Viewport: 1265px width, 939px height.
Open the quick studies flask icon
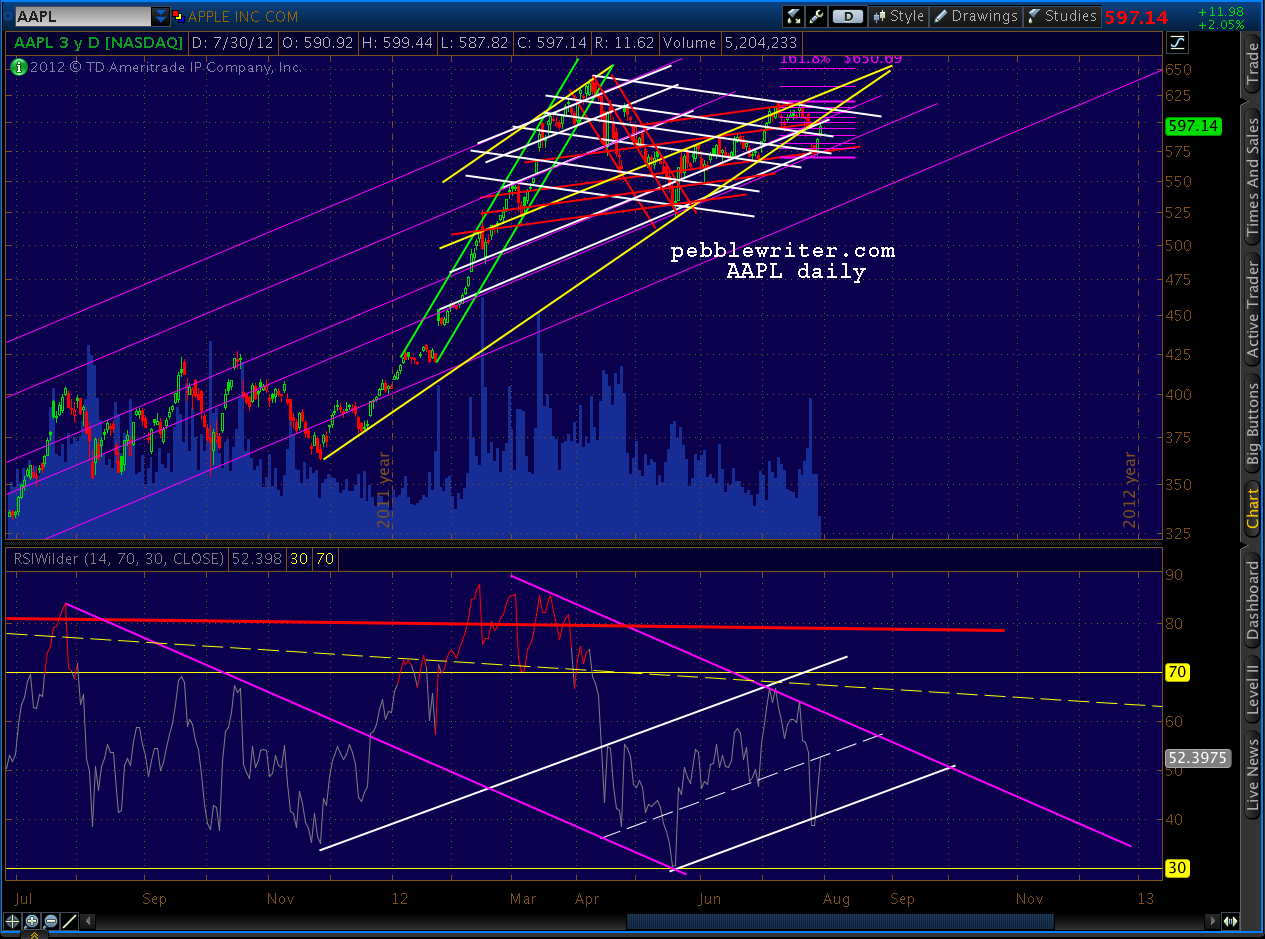coord(795,16)
